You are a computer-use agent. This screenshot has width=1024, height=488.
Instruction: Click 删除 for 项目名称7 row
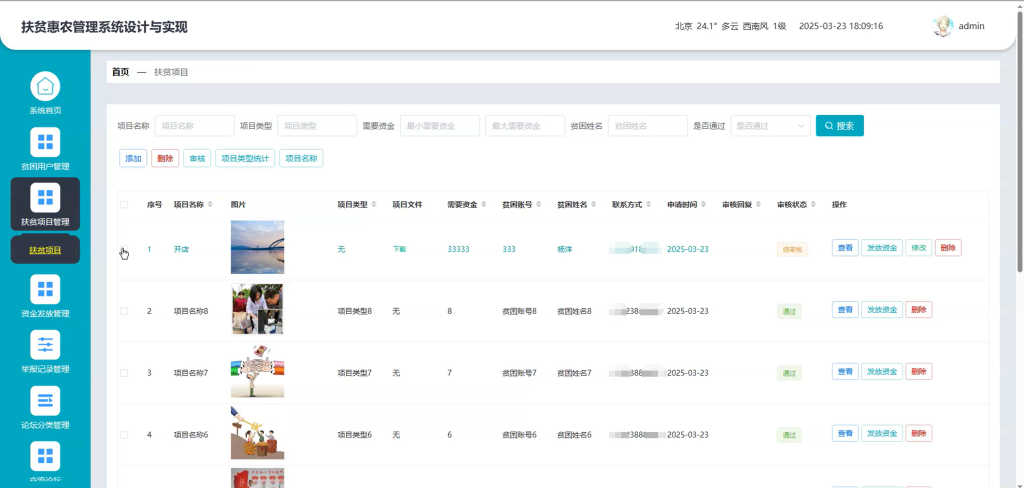pyautogui.click(x=919, y=371)
